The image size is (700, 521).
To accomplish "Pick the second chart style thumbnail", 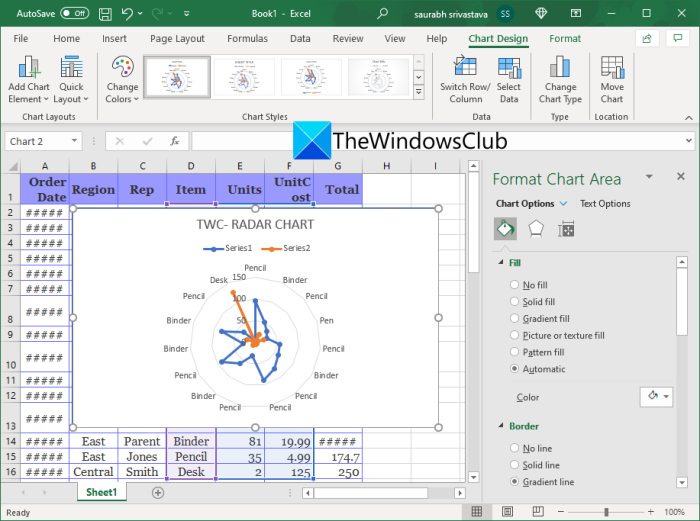I will pyautogui.click(x=244, y=77).
